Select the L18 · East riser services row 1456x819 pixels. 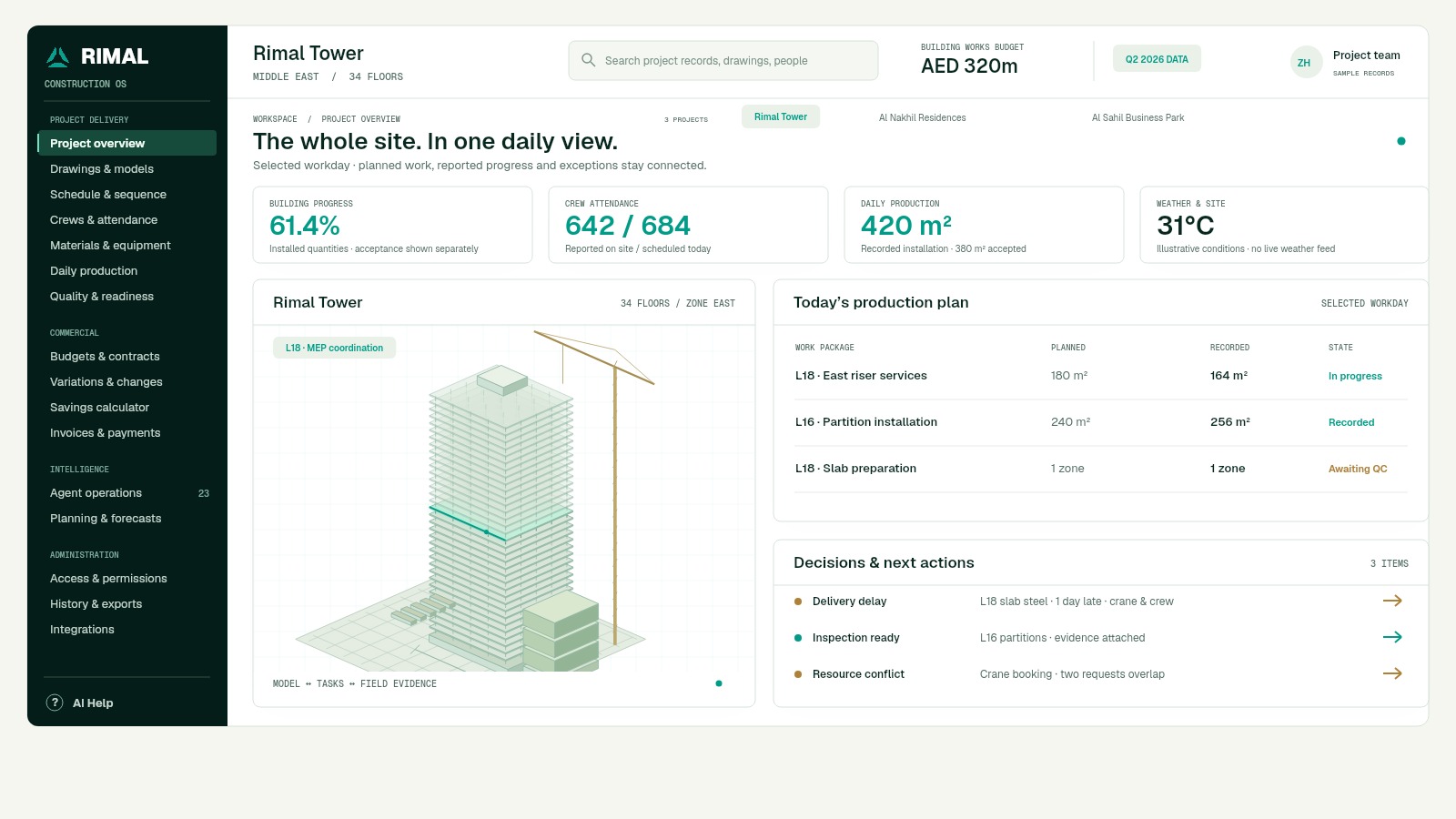(1101, 376)
